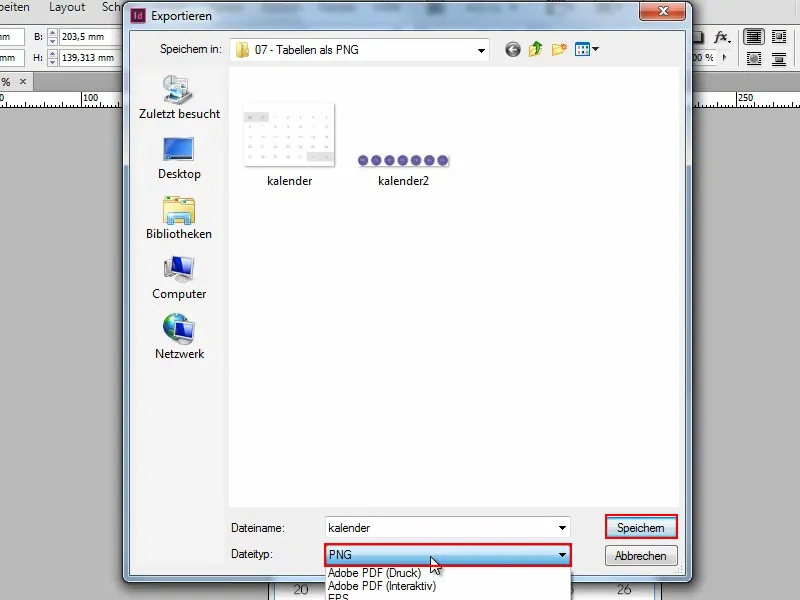Select the justified text frame alignment icon
The image size is (800, 600).
click(754, 37)
